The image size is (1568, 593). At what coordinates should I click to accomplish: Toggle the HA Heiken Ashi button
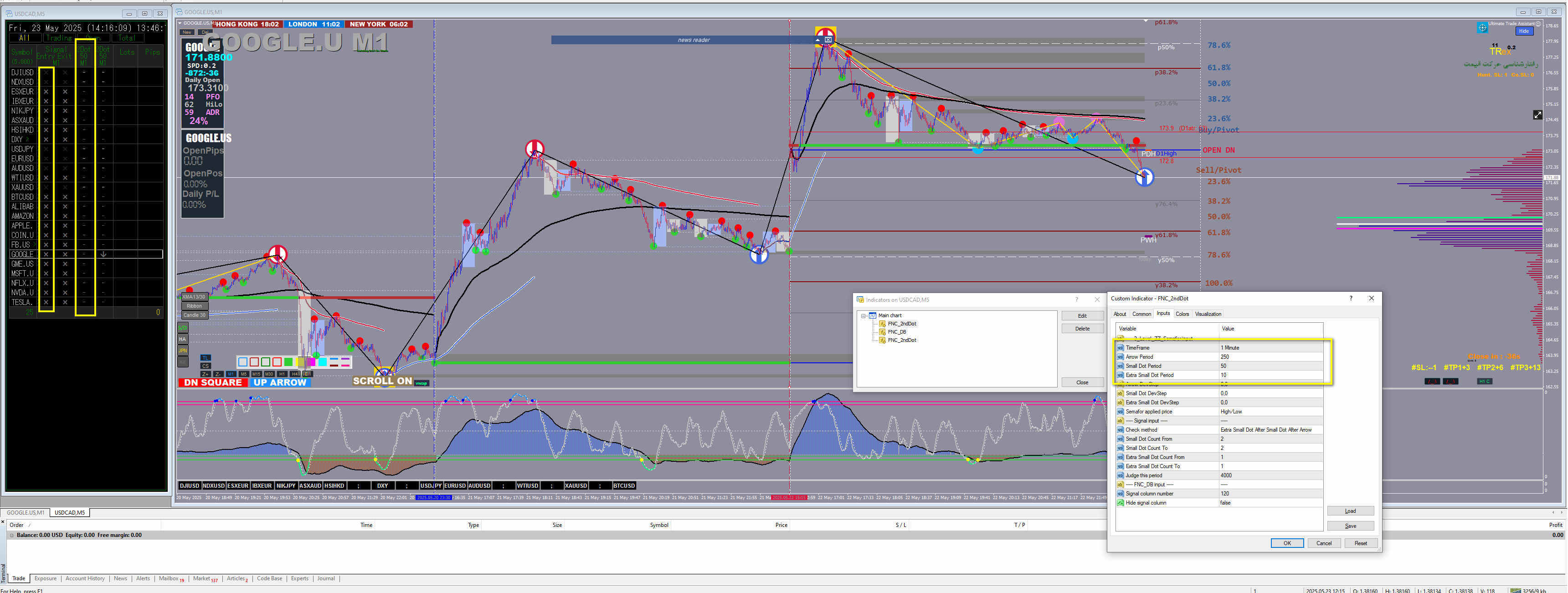(x=183, y=339)
